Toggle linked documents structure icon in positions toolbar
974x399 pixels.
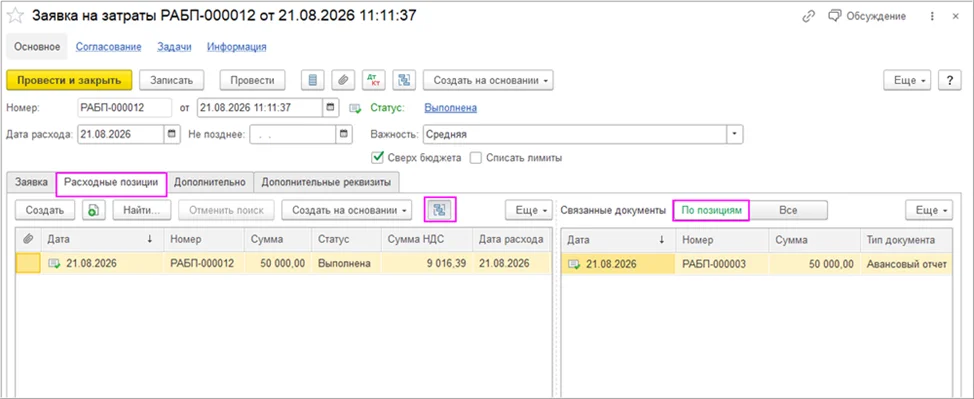point(440,210)
